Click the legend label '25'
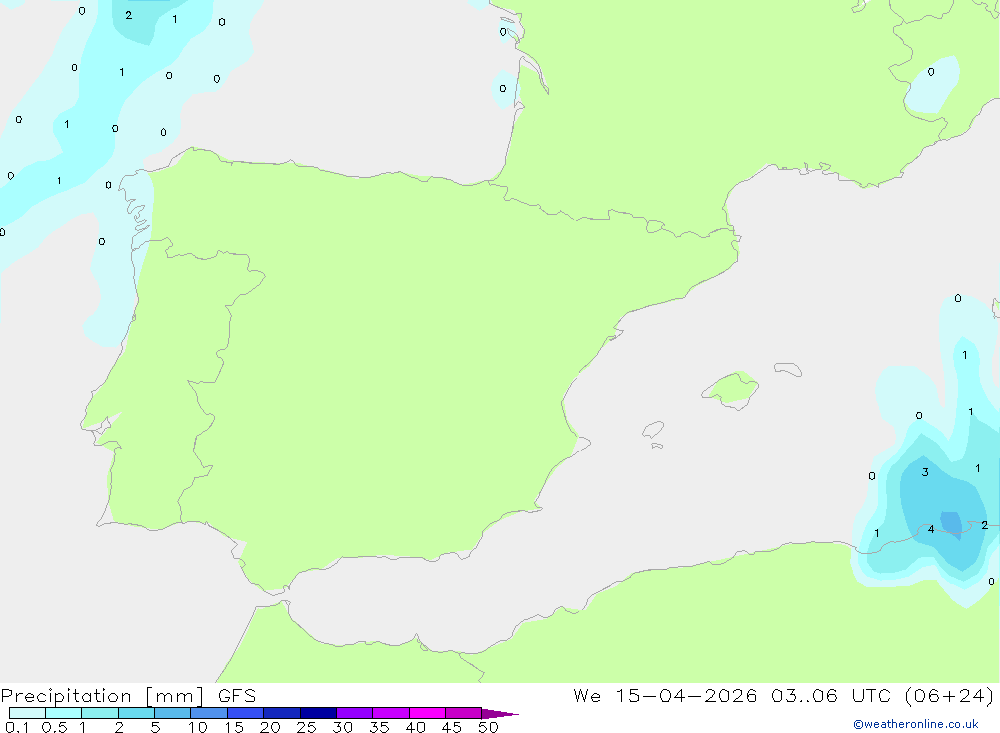The height and width of the screenshot is (733, 1000). [306, 727]
